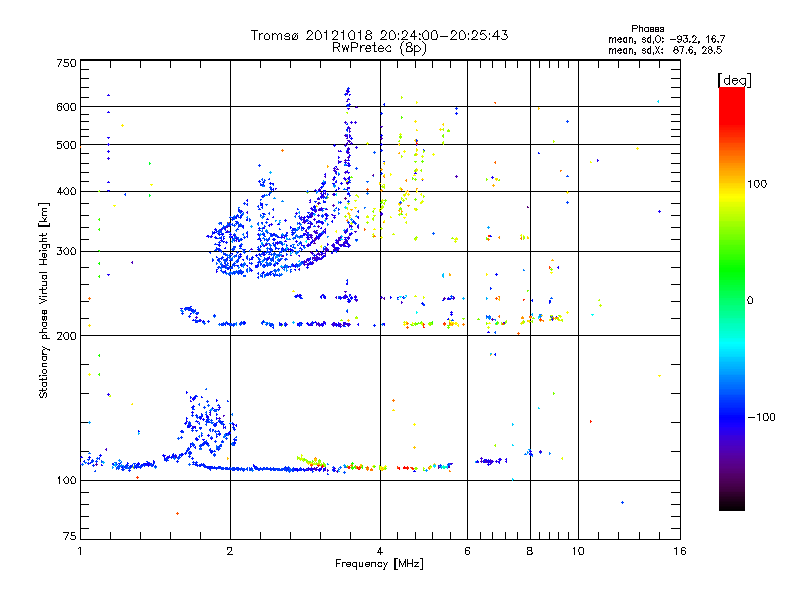Click the y-axis tick label '75'
Viewport: 800px width, 600px height.
pos(70,536)
